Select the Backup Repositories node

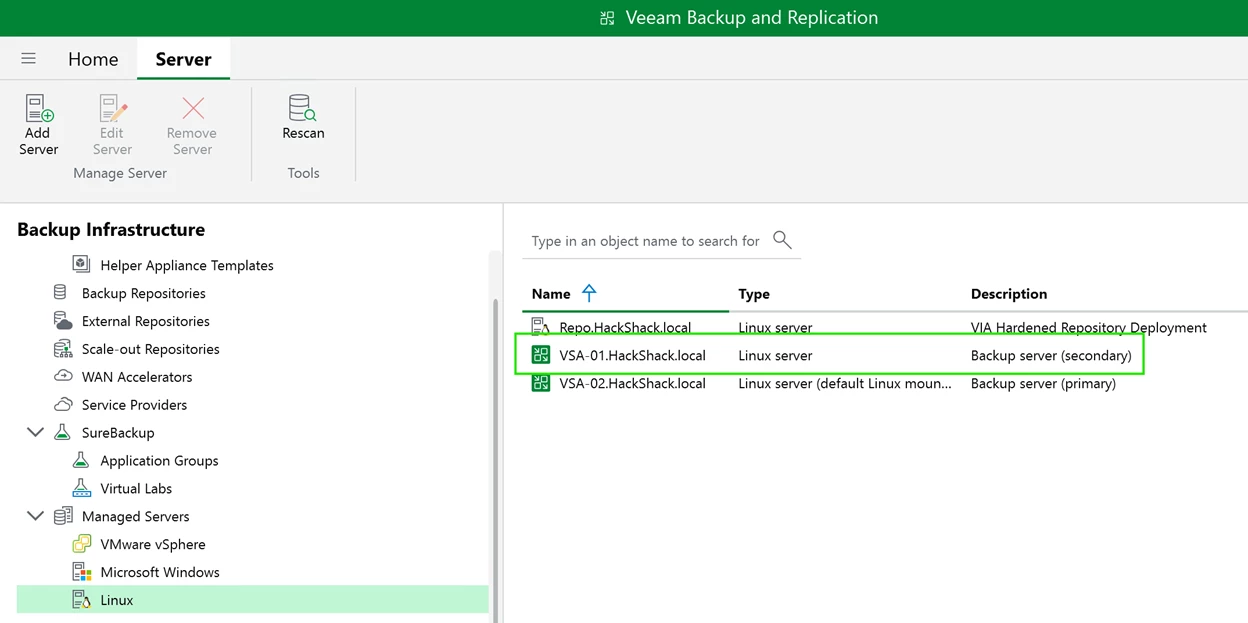143,293
